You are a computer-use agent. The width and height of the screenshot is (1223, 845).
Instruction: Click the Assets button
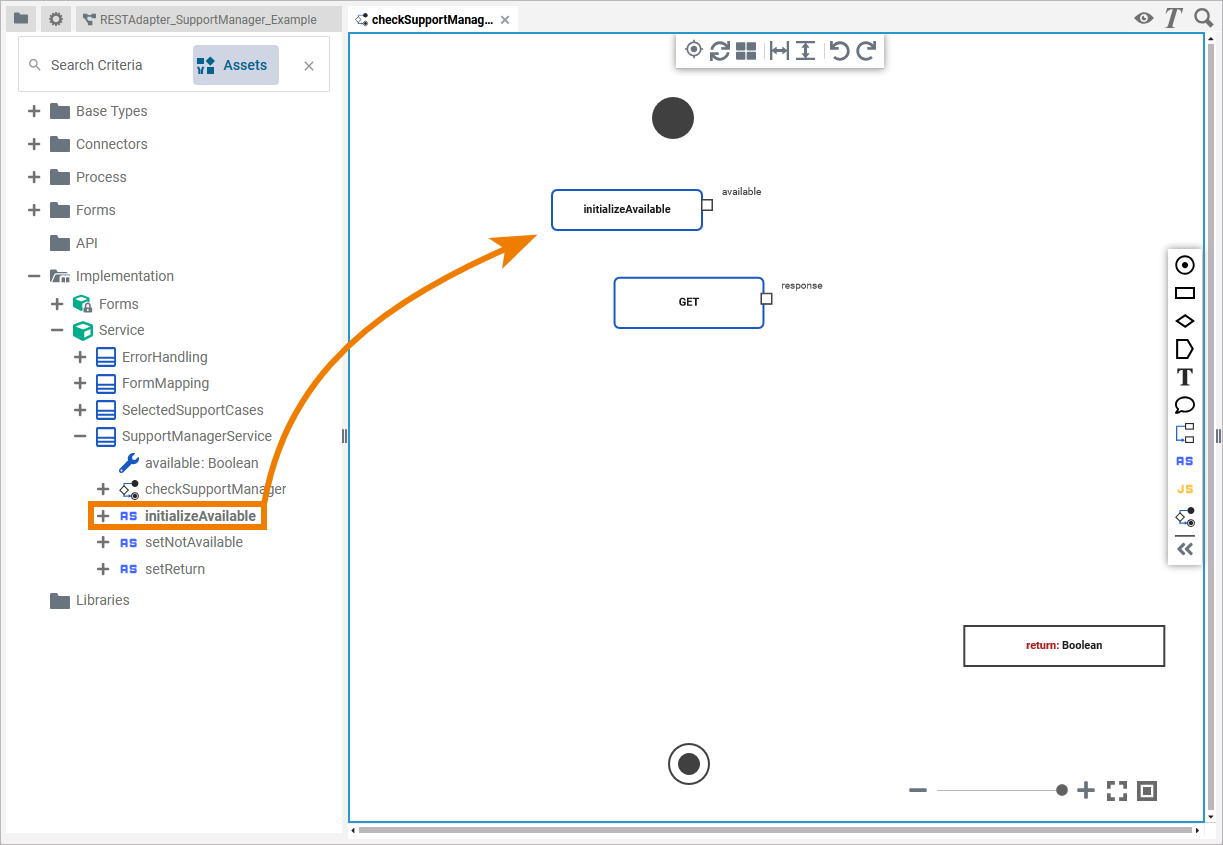236,65
